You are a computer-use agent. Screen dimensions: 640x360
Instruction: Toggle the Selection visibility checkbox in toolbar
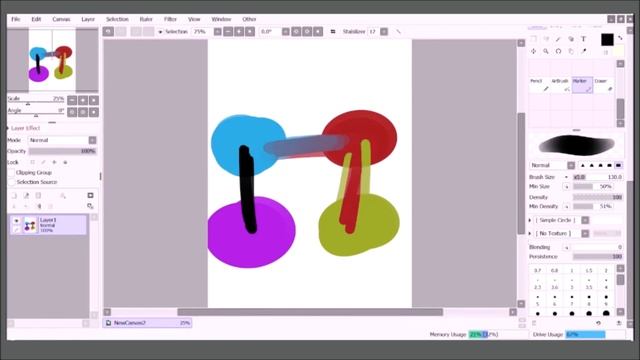point(160,32)
